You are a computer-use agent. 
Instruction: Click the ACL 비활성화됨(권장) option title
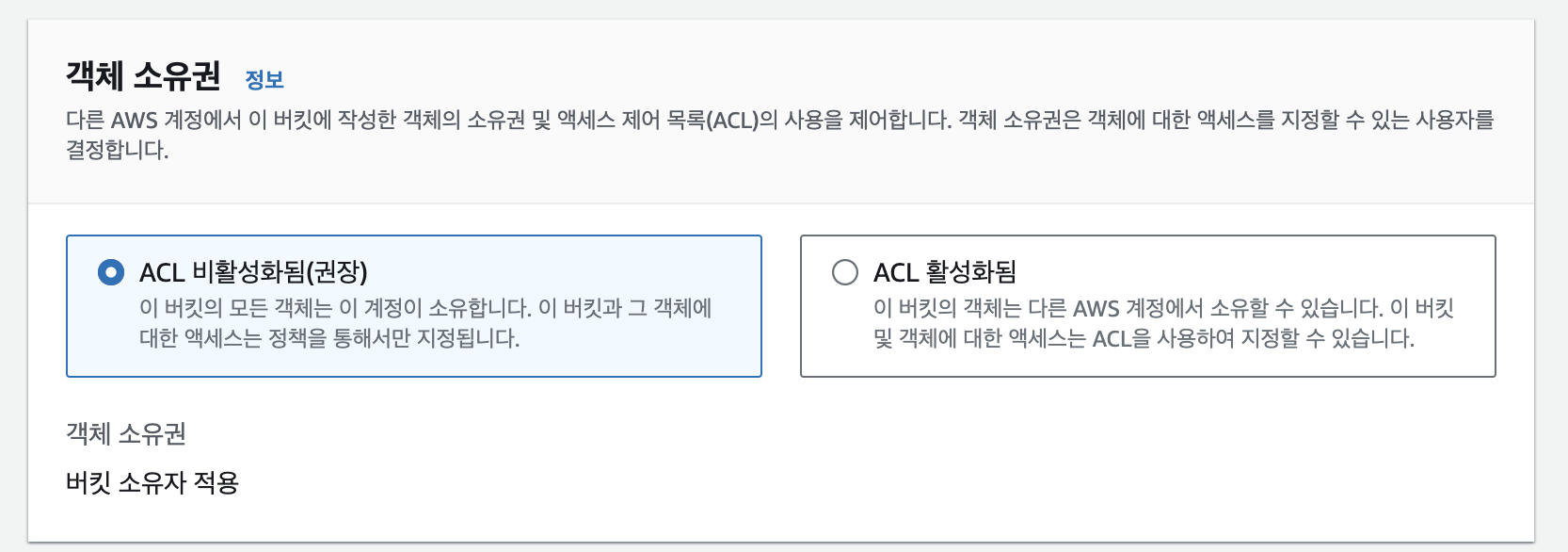point(253,272)
